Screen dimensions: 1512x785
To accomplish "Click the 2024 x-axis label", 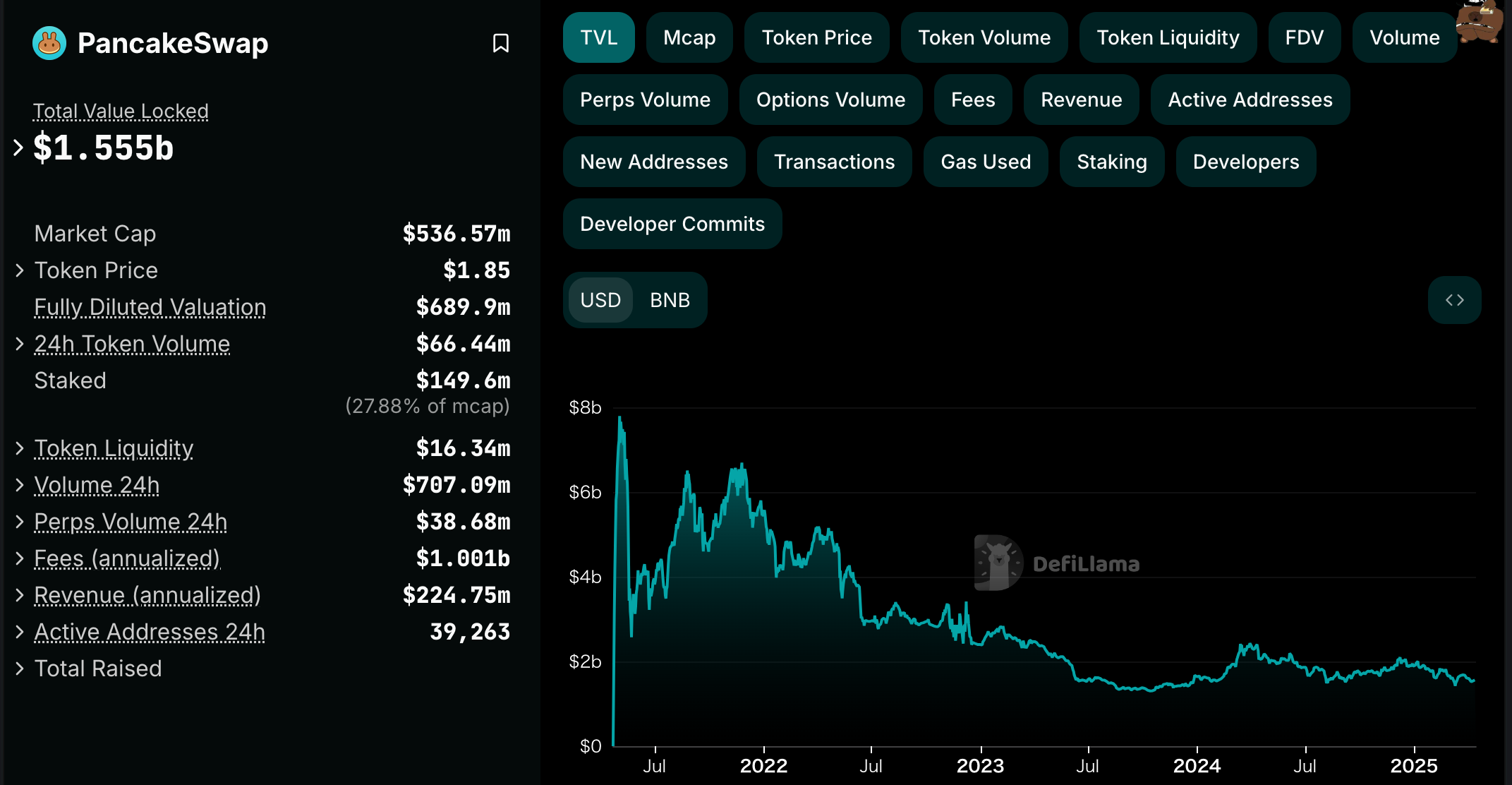I will click(1197, 766).
